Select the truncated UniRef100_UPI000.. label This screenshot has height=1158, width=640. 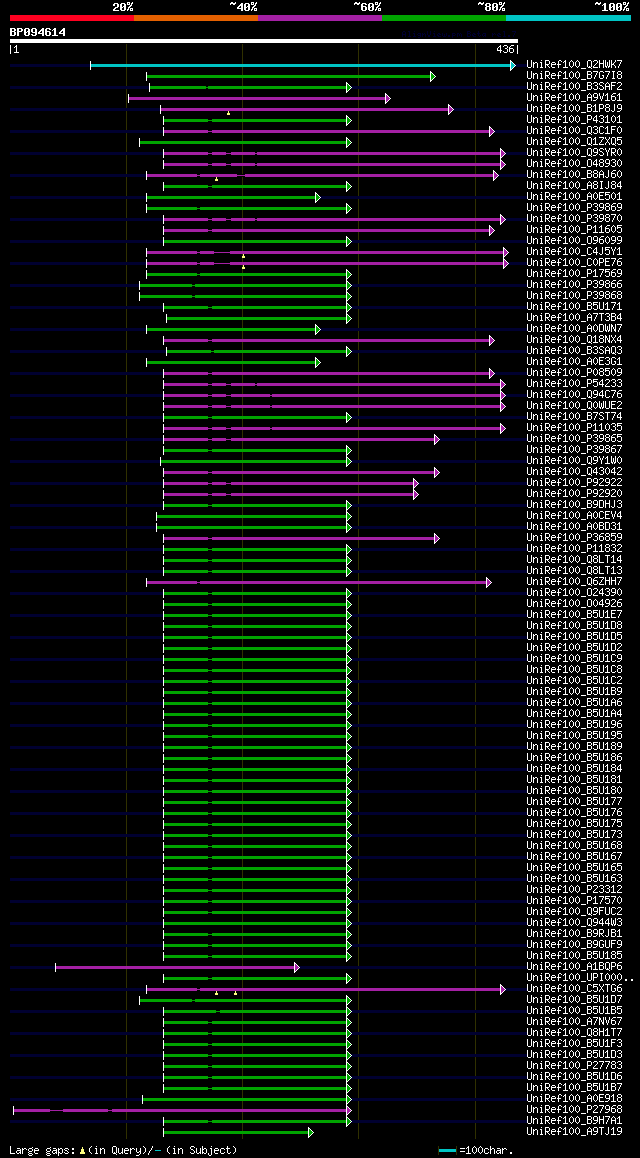click(579, 978)
